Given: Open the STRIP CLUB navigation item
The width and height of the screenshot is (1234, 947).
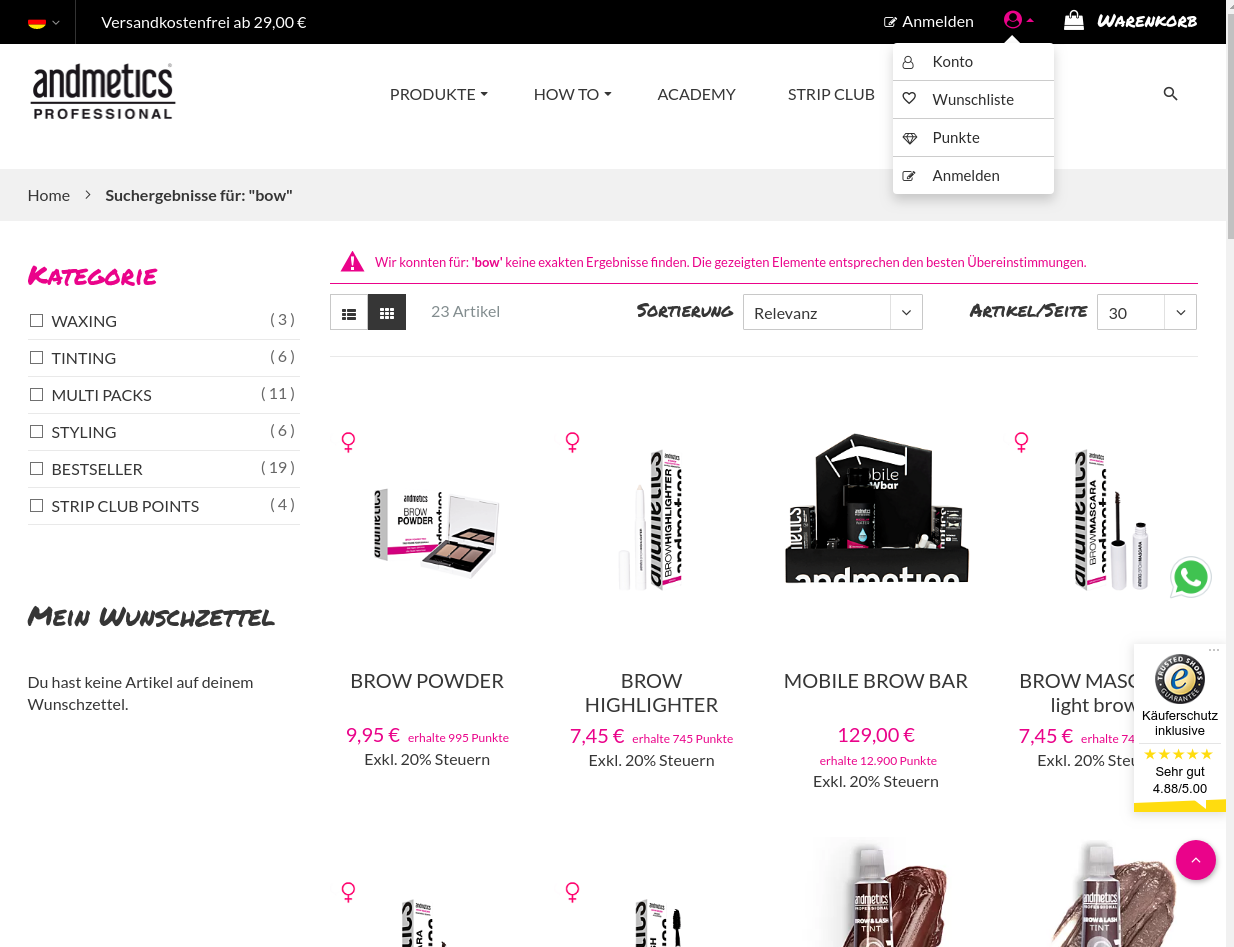Looking at the screenshot, I should (x=831, y=94).
